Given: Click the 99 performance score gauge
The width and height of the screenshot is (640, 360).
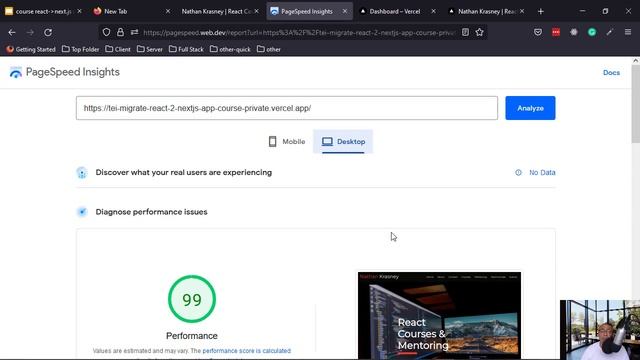Looking at the screenshot, I should (192, 299).
